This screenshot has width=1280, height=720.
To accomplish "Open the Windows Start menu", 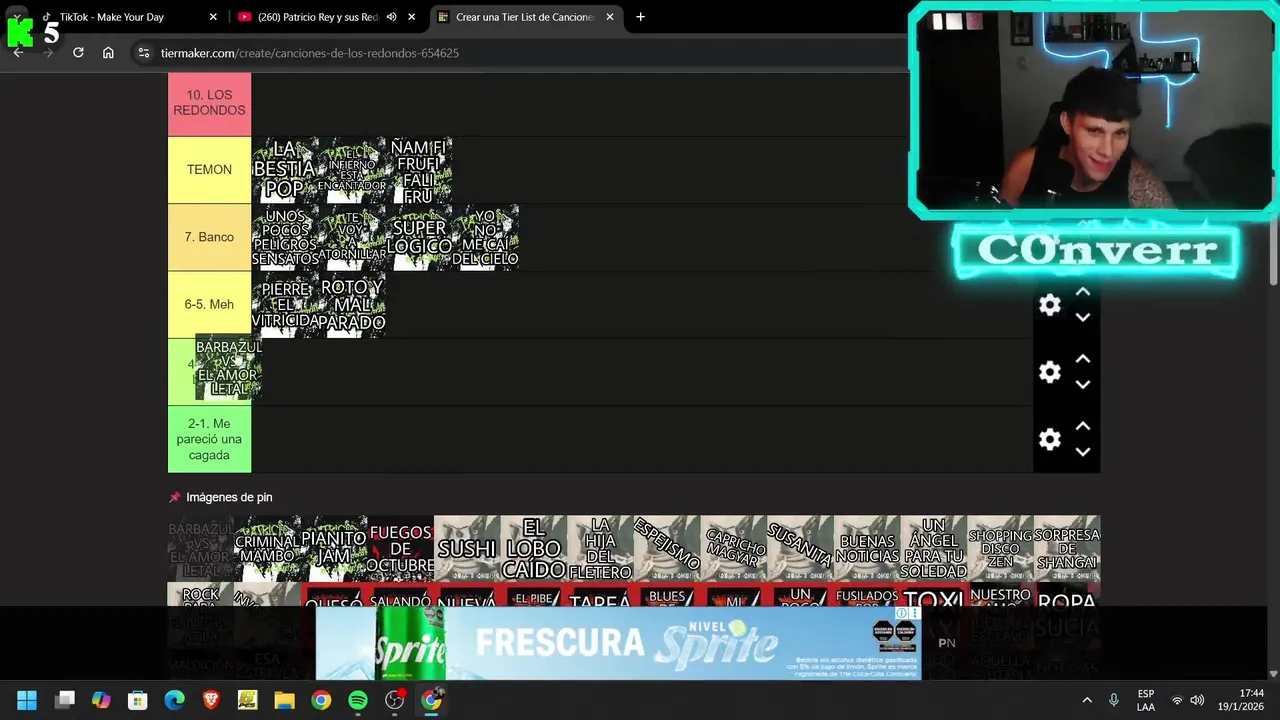I will (27, 700).
